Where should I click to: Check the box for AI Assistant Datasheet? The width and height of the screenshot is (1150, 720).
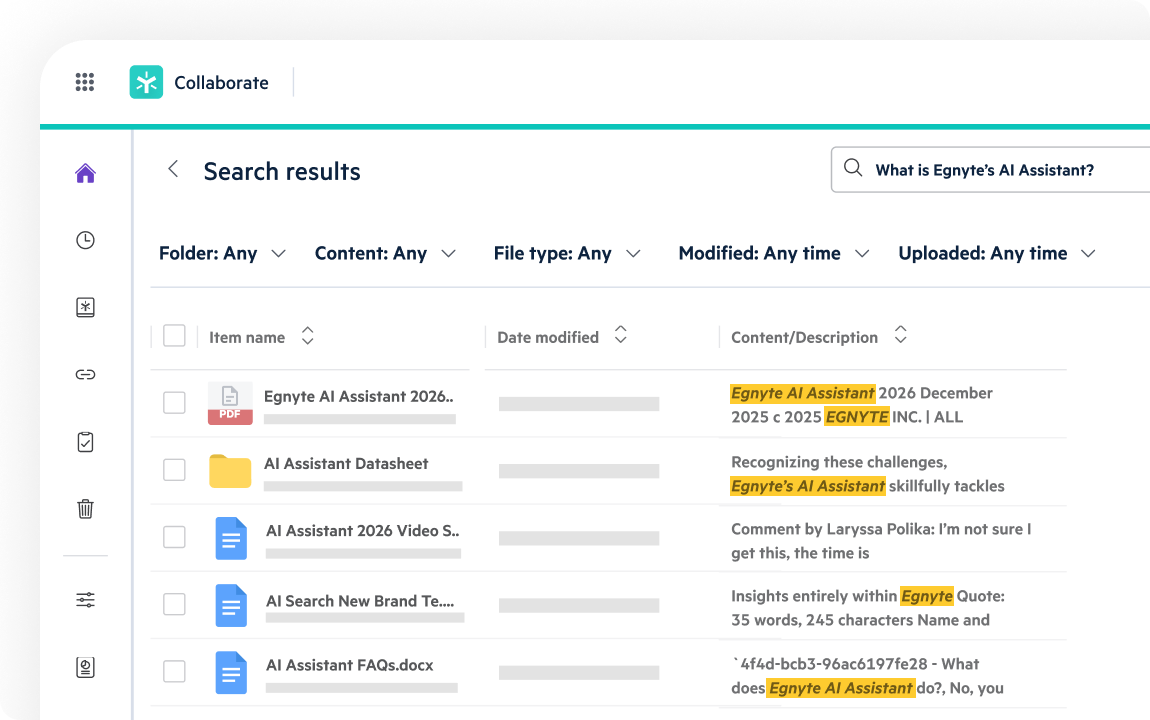(x=175, y=470)
